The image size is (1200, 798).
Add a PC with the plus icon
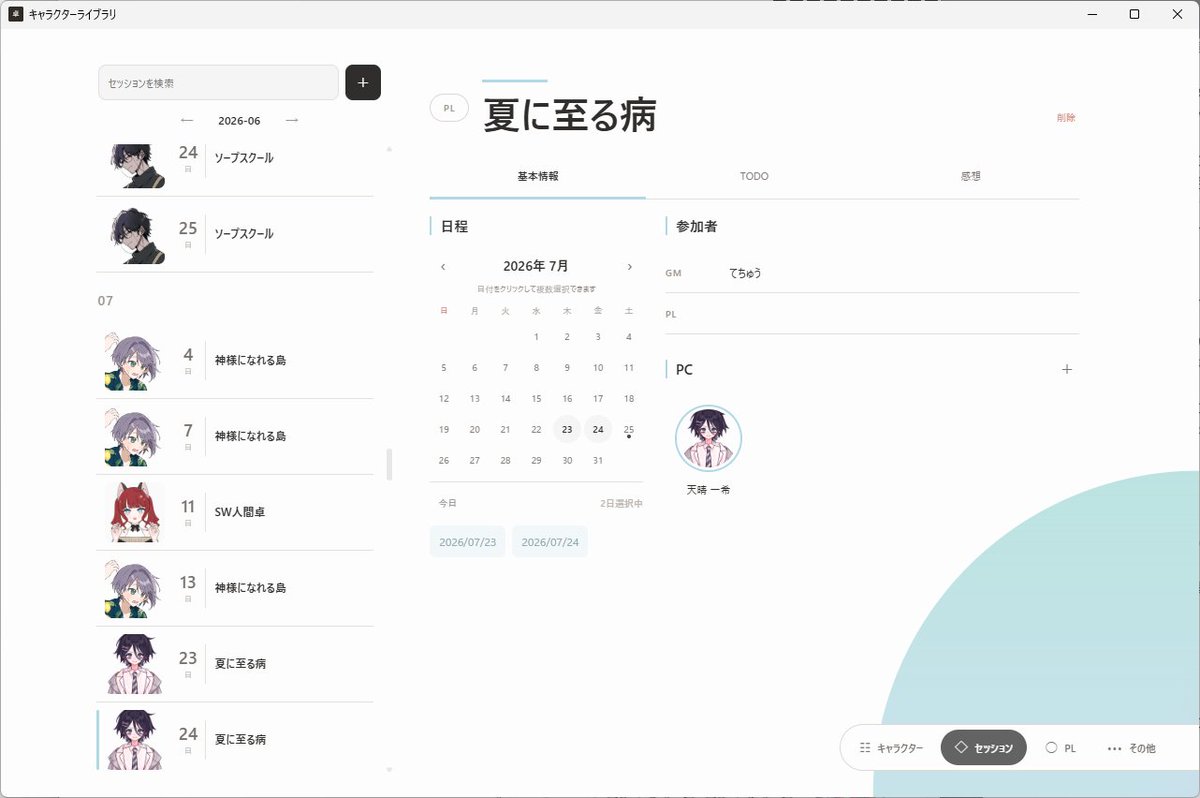(1067, 369)
